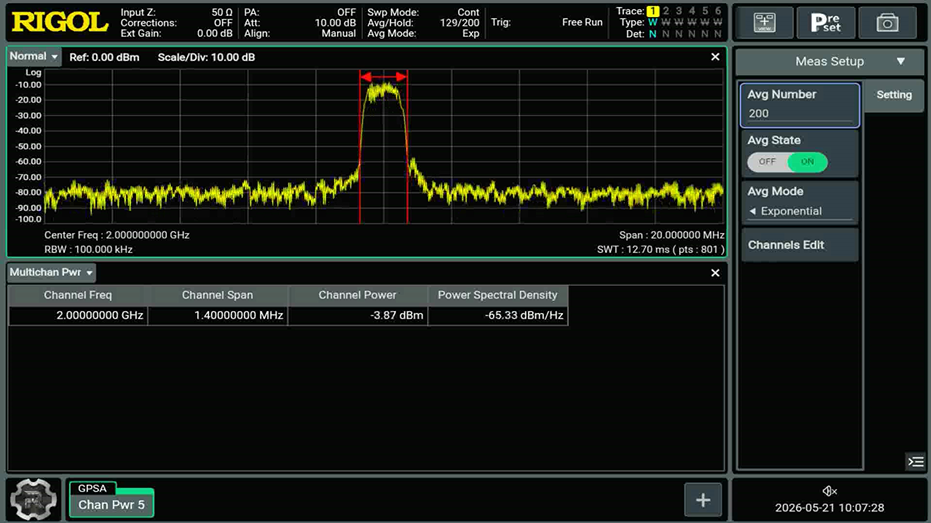Capture a screenshot with the camera icon
This screenshot has height=523, width=931.
coord(887,23)
